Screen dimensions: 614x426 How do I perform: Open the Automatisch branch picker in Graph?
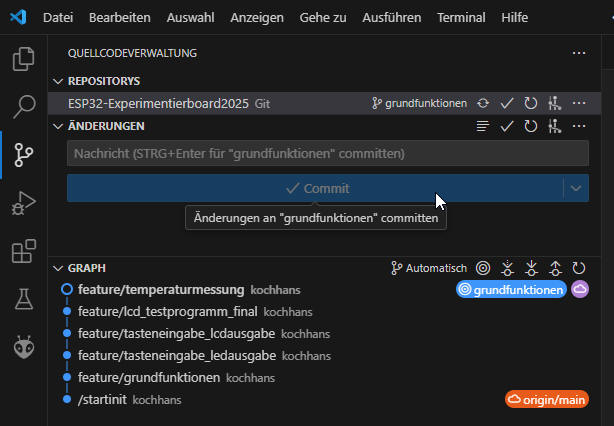click(x=429, y=268)
